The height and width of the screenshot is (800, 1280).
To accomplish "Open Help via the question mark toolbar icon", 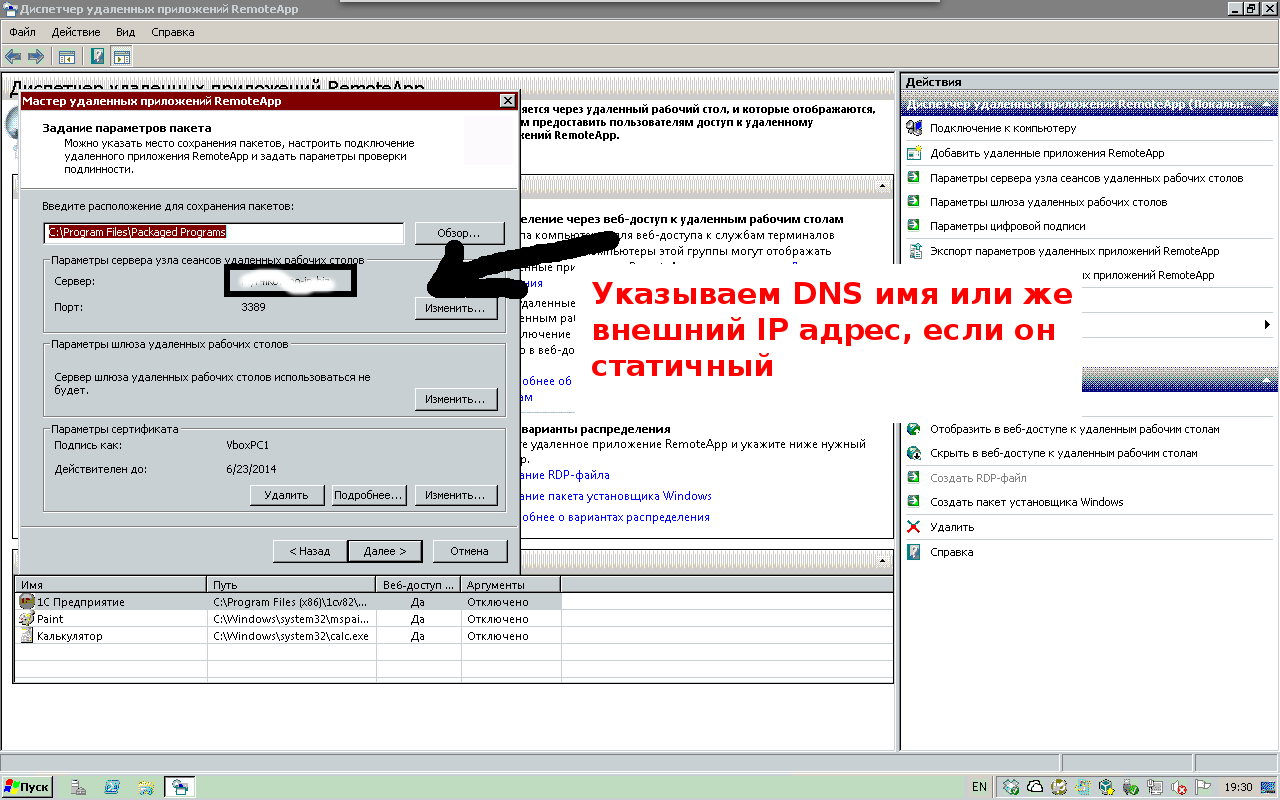I will tap(97, 56).
